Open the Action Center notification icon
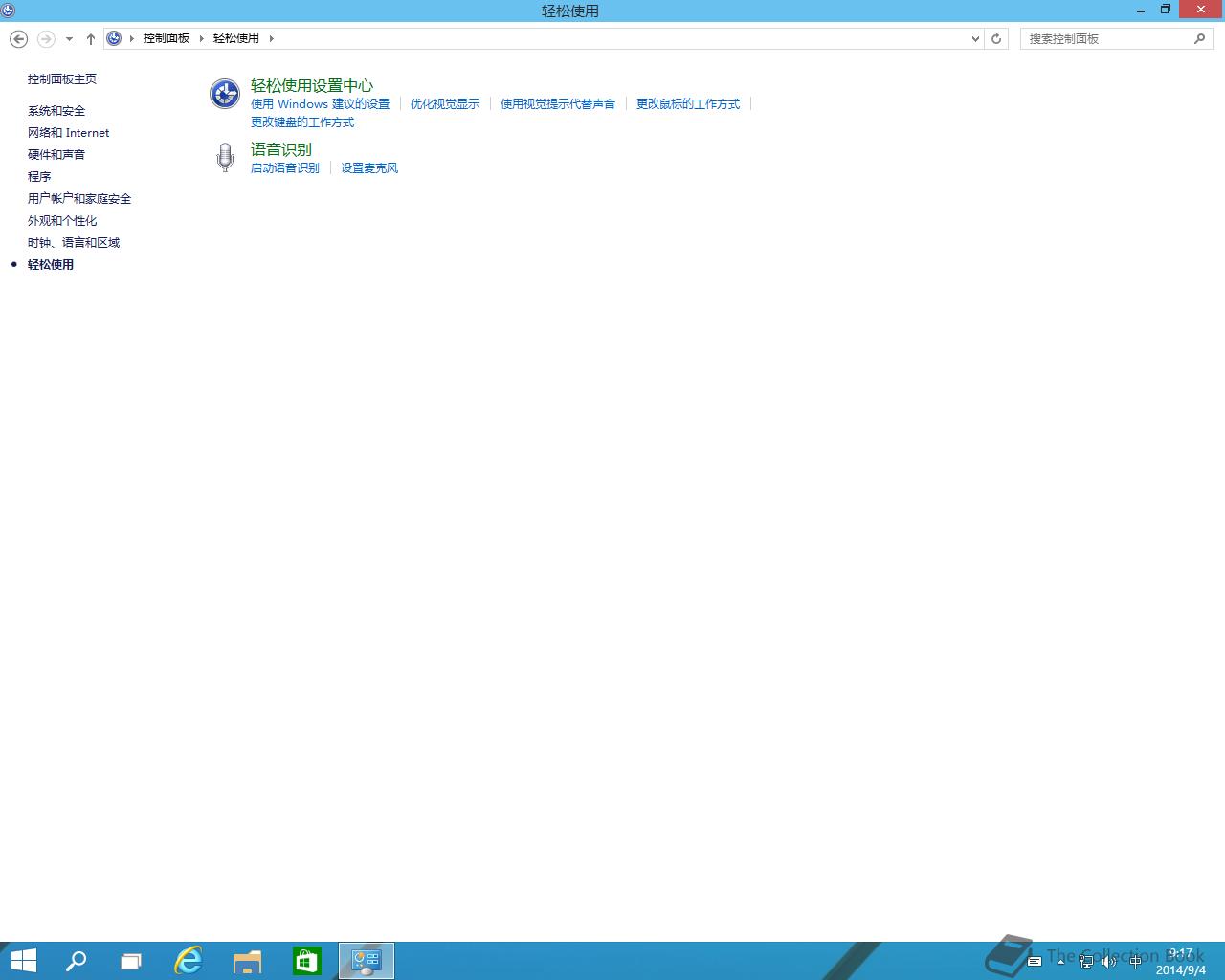The width and height of the screenshot is (1225, 980). click(x=1035, y=962)
